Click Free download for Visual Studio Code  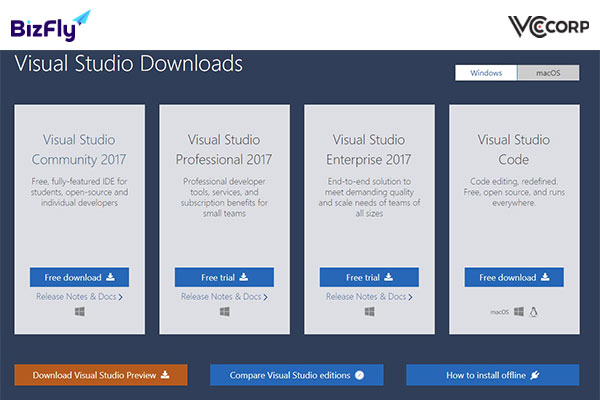coord(514,277)
